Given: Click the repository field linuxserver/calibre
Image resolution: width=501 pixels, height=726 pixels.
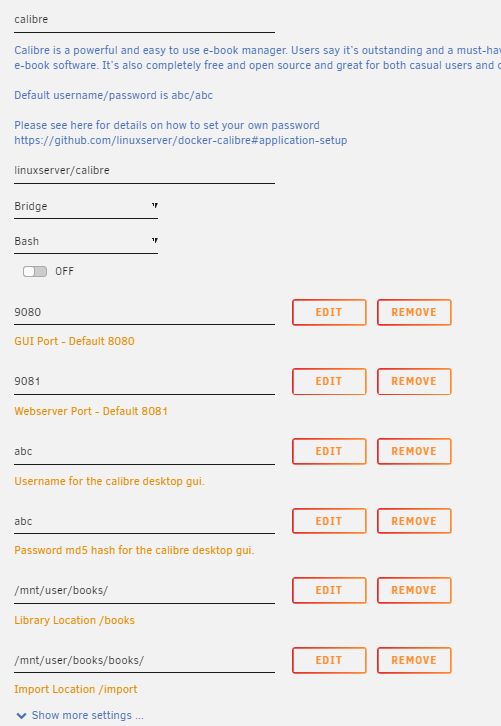Looking at the screenshot, I should tap(144, 171).
